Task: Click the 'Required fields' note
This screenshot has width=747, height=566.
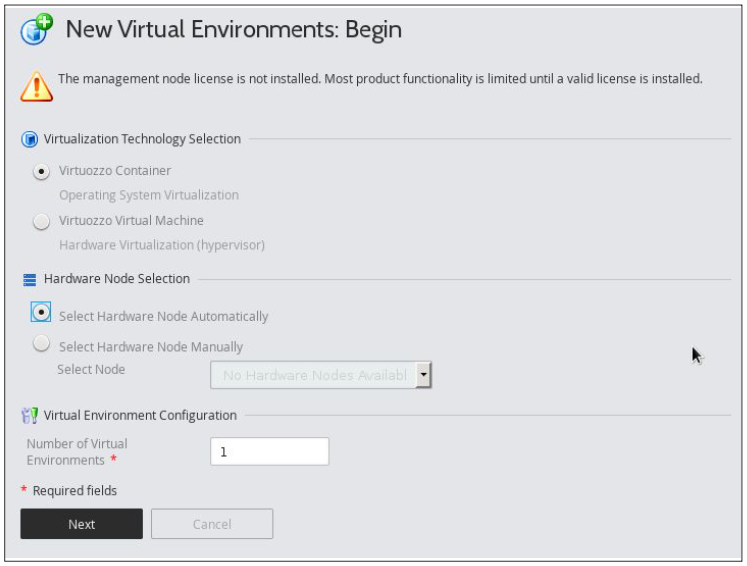Action: pyautogui.click(x=75, y=490)
